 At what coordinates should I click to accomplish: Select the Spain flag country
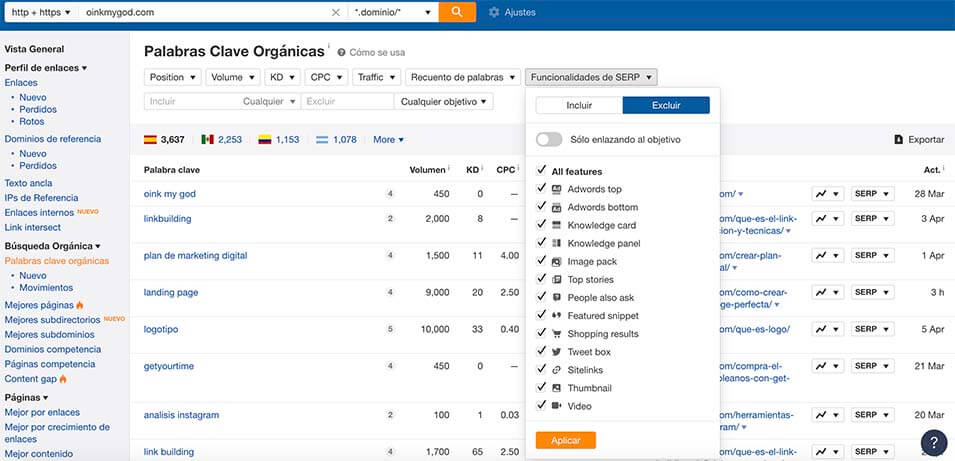150,139
